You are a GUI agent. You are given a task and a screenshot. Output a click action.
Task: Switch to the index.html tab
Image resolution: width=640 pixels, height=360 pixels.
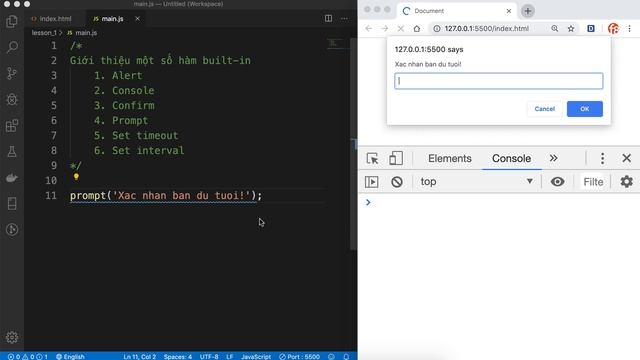(51, 19)
